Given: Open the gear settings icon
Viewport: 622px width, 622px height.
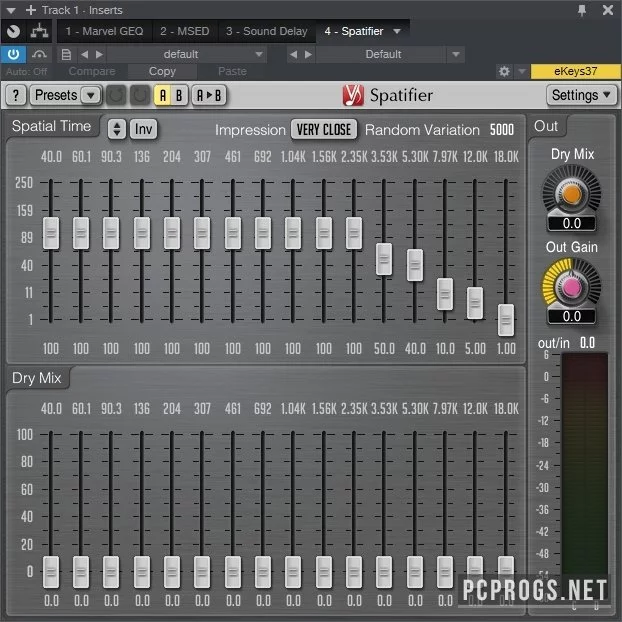Looking at the screenshot, I should coord(504,71).
